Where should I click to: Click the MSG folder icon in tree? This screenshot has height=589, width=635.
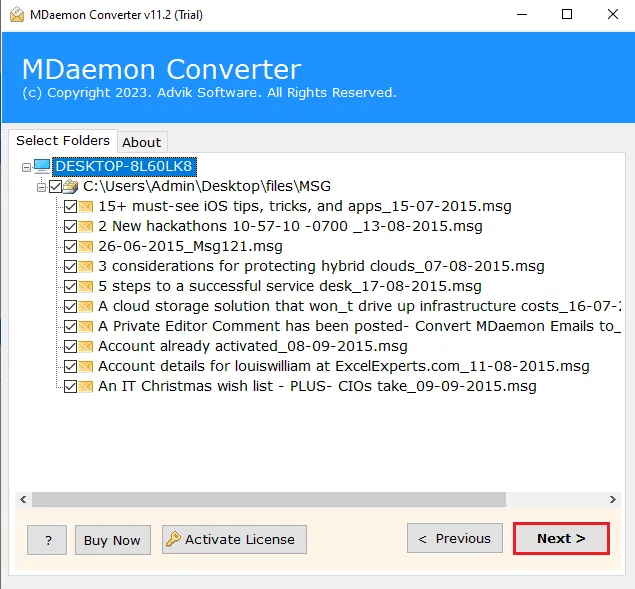(x=71, y=186)
